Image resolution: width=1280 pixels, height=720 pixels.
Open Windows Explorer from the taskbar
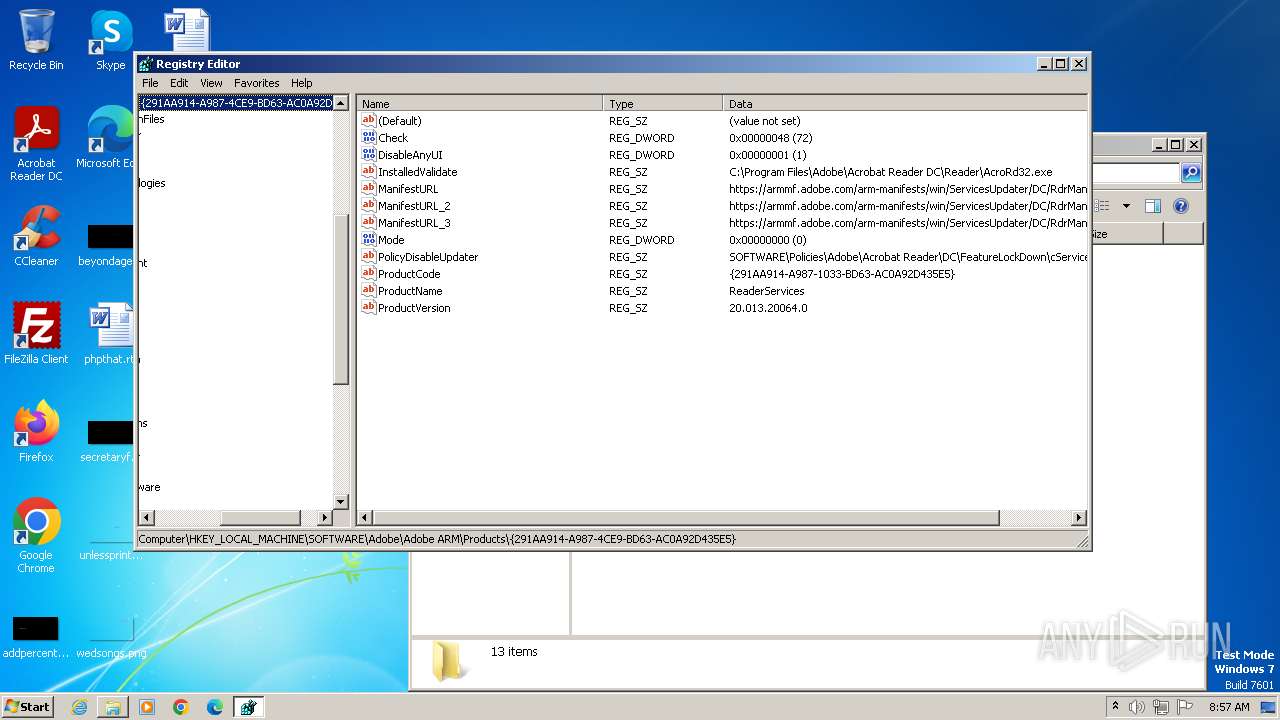(113, 707)
